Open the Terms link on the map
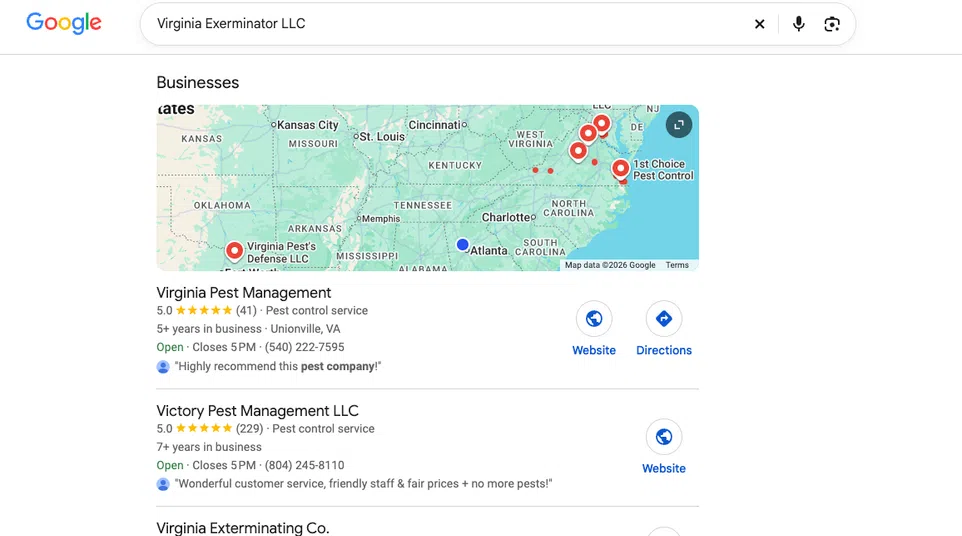The image size is (962, 536). coord(677,265)
